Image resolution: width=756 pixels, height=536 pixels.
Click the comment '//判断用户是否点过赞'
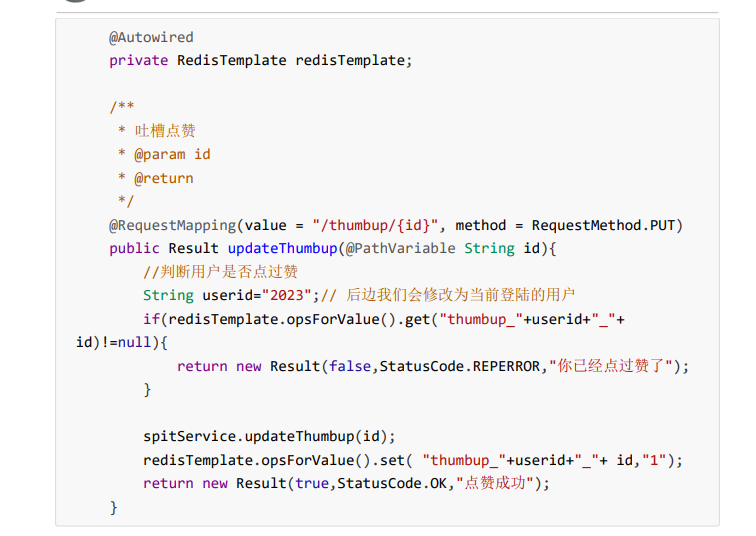coord(220,272)
